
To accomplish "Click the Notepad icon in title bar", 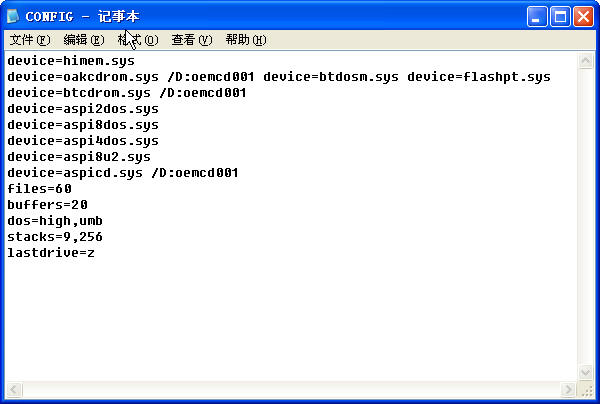I will tap(13, 16).
